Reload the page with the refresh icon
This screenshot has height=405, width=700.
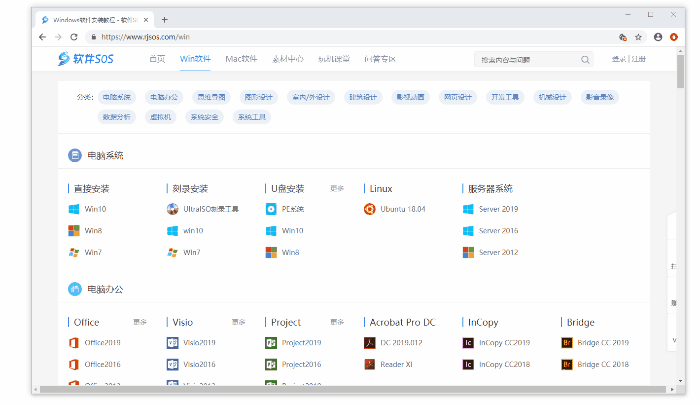click(74, 37)
